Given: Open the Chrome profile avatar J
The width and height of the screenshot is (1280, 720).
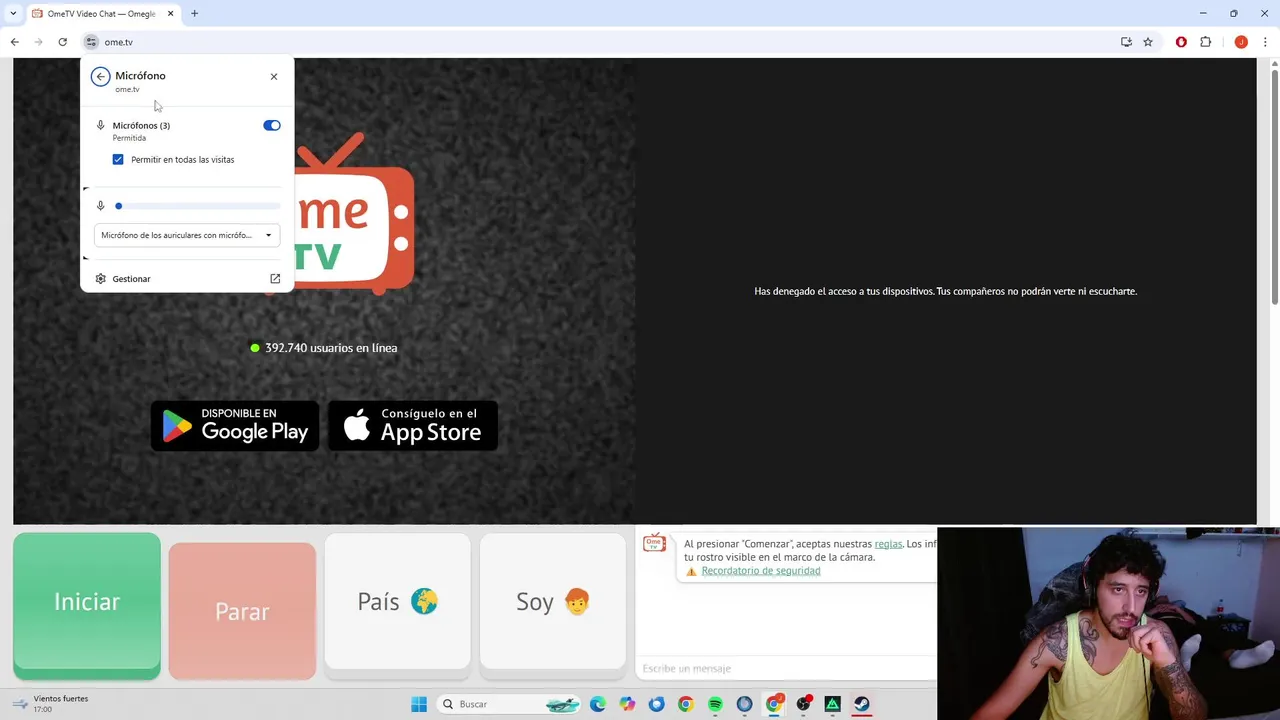Looking at the screenshot, I should tap(1241, 42).
